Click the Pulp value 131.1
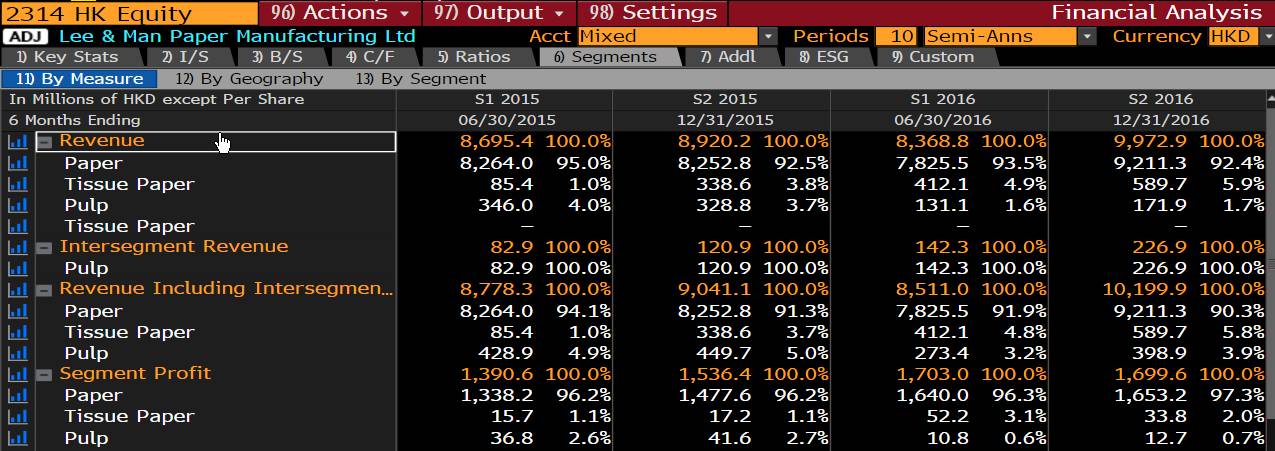 click(942, 205)
